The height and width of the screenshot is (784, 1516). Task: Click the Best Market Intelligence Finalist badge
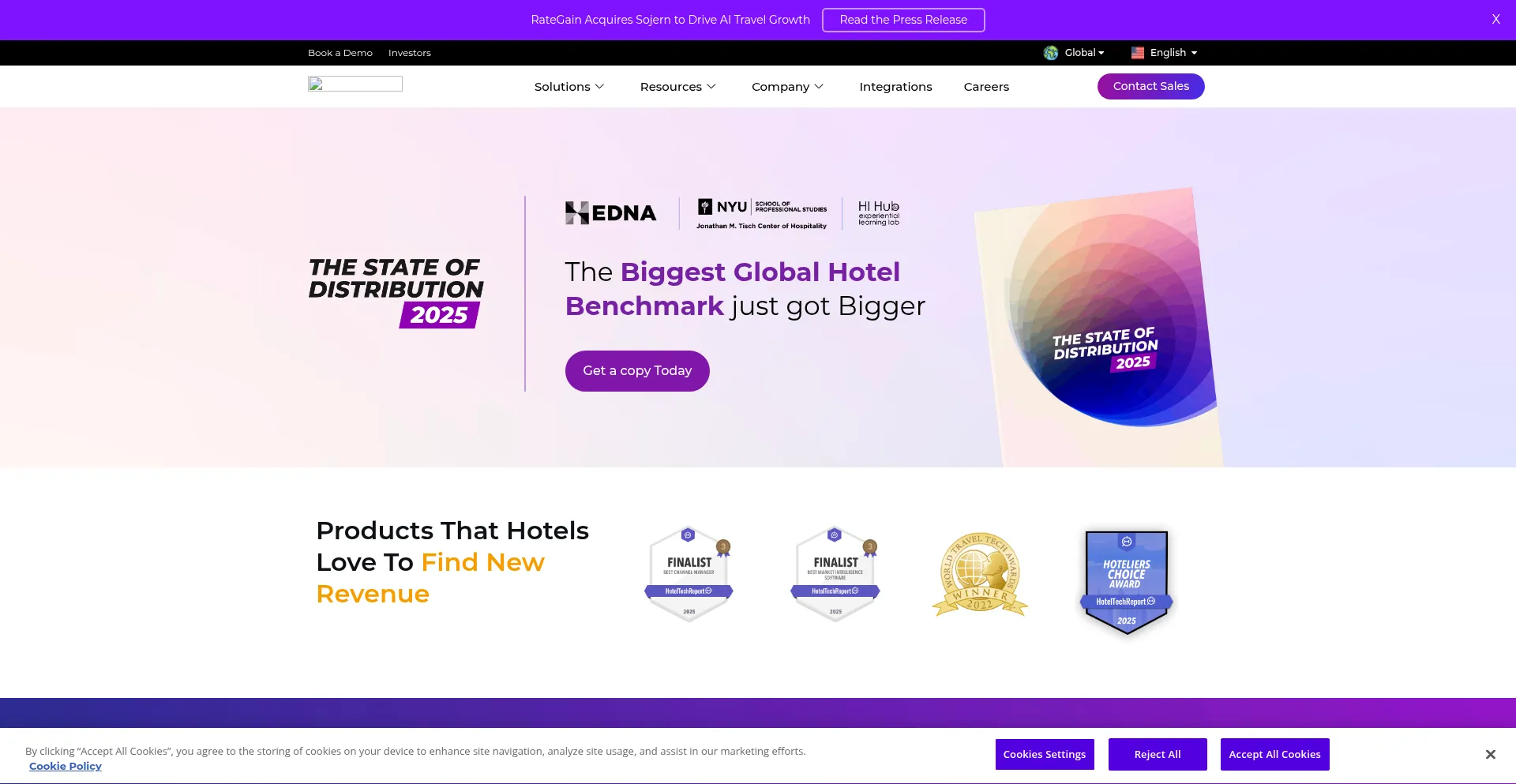tap(835, 575)
